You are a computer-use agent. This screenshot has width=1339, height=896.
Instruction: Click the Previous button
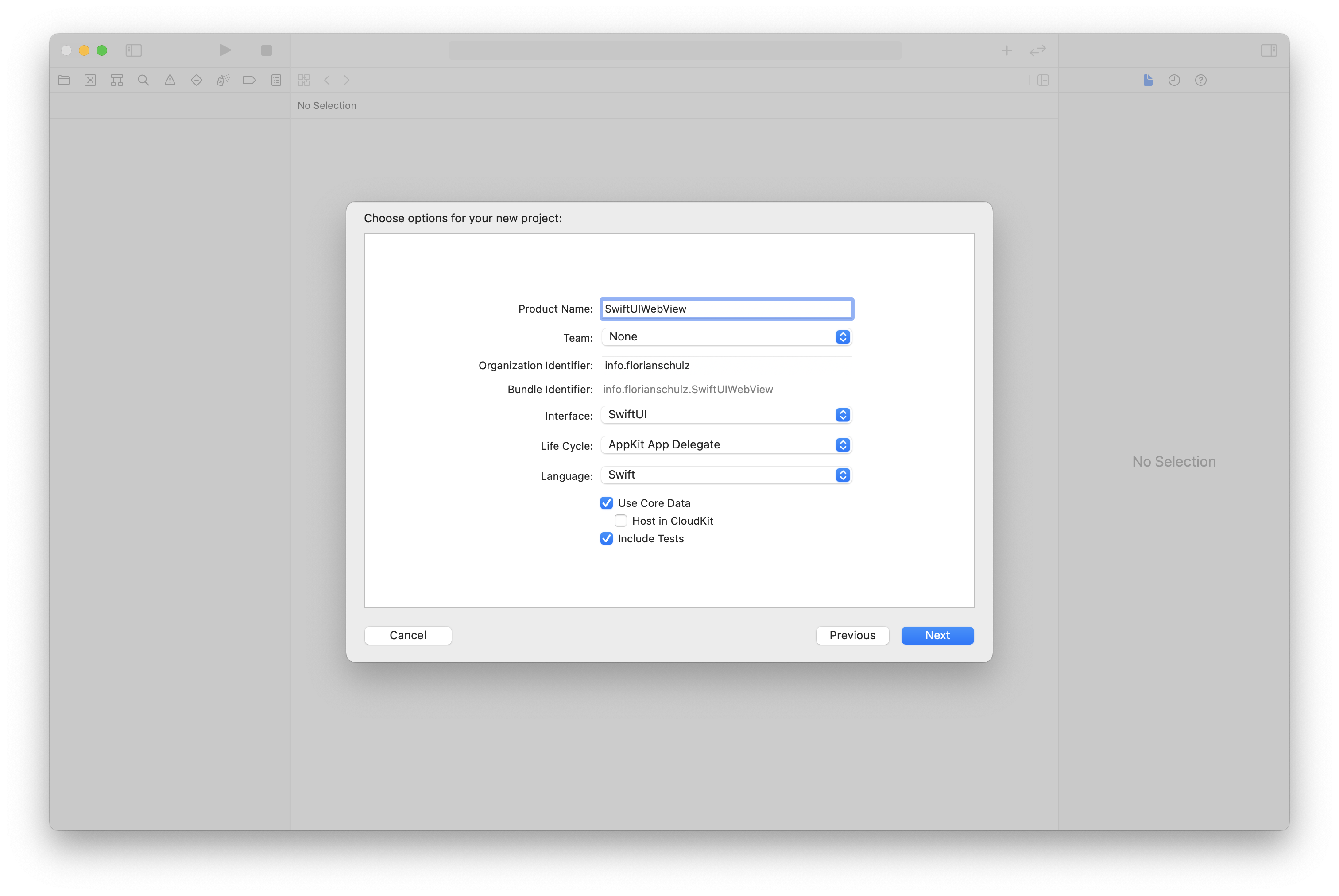point(852,635)
